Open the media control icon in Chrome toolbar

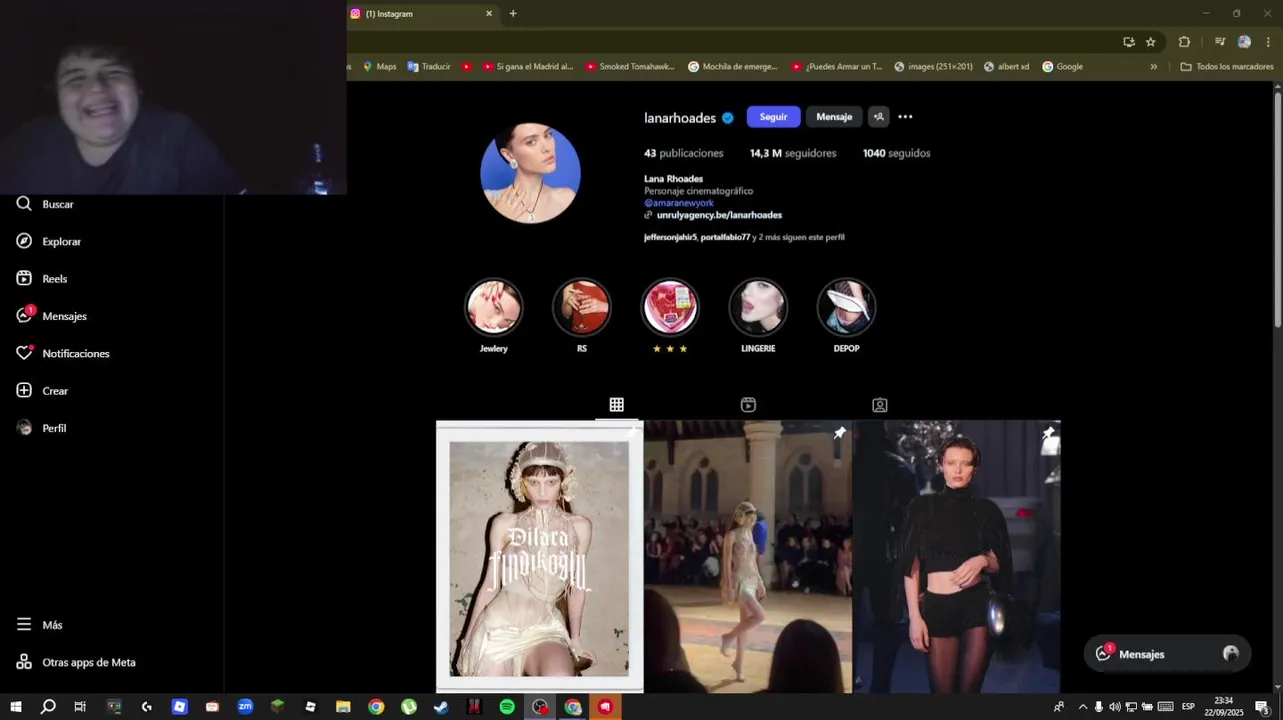coord(1220,42)
